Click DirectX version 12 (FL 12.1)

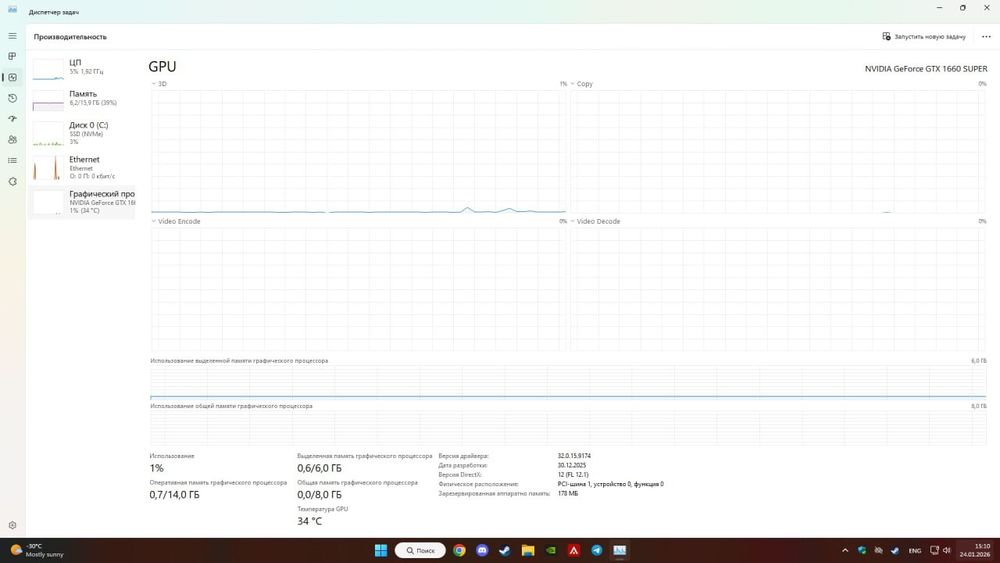coord(573,474)
